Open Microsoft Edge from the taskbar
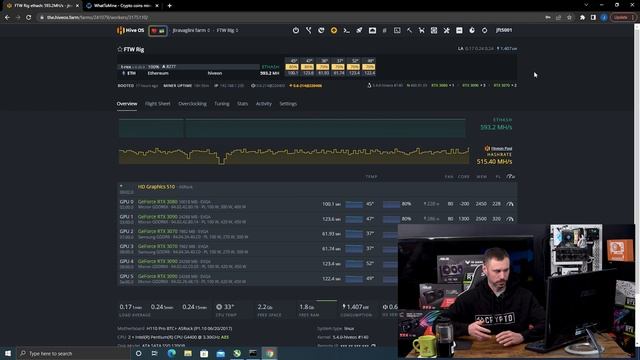The height and width of the screenshot is (360, 640). (171, 353)
